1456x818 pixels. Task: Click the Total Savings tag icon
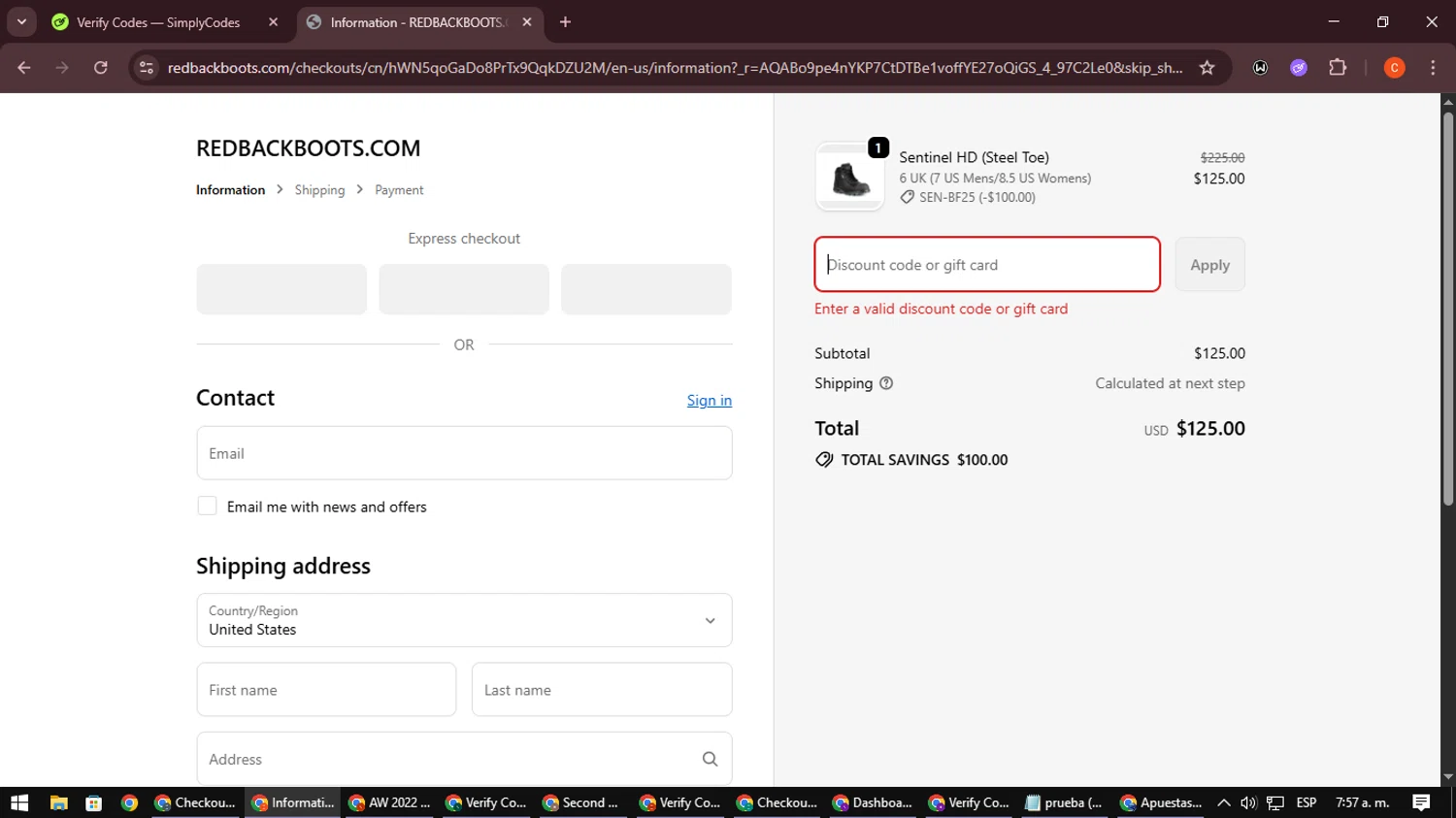(x=824, y=460)
